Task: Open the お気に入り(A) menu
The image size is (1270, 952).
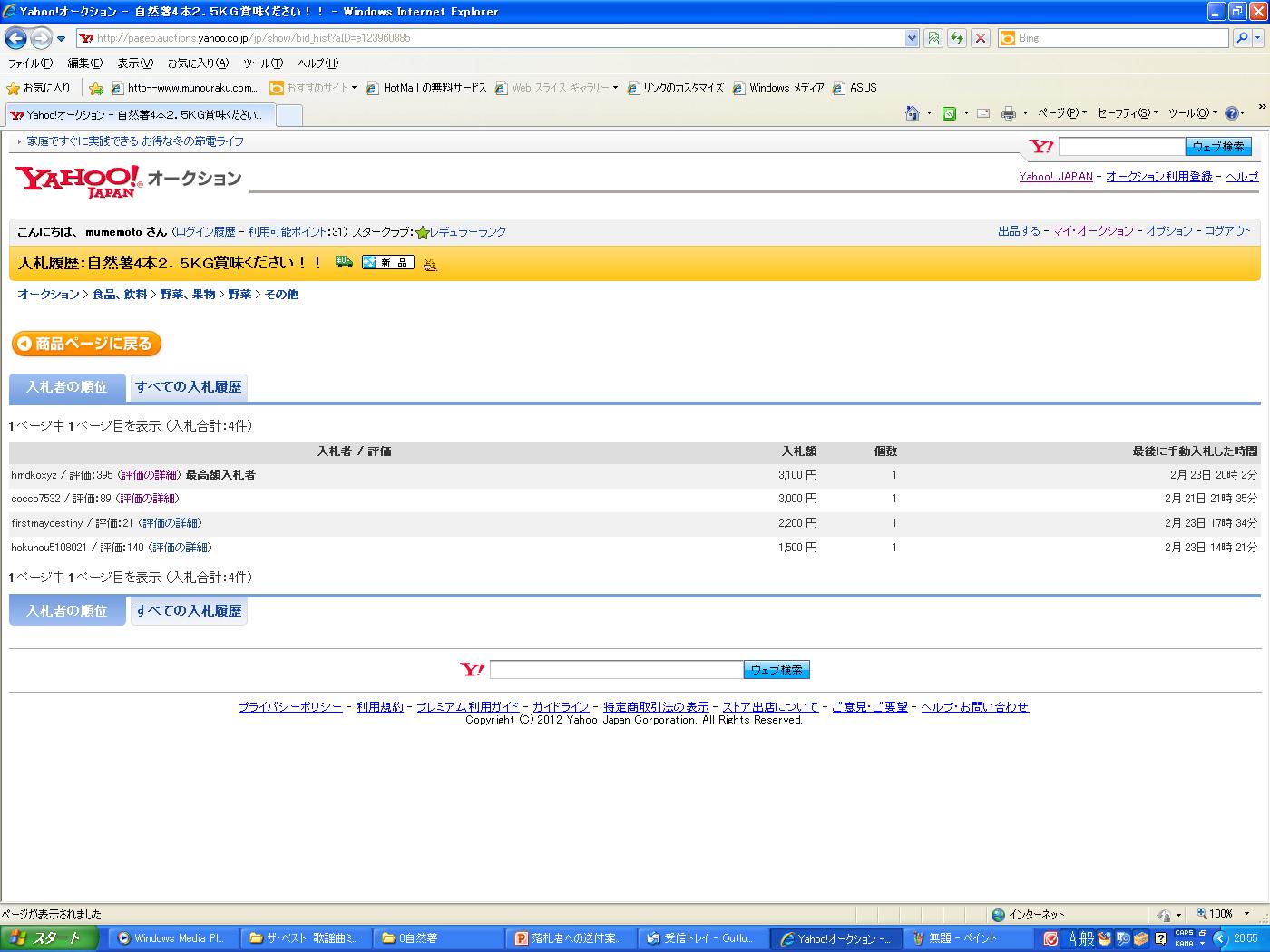Action: point(198,63)
